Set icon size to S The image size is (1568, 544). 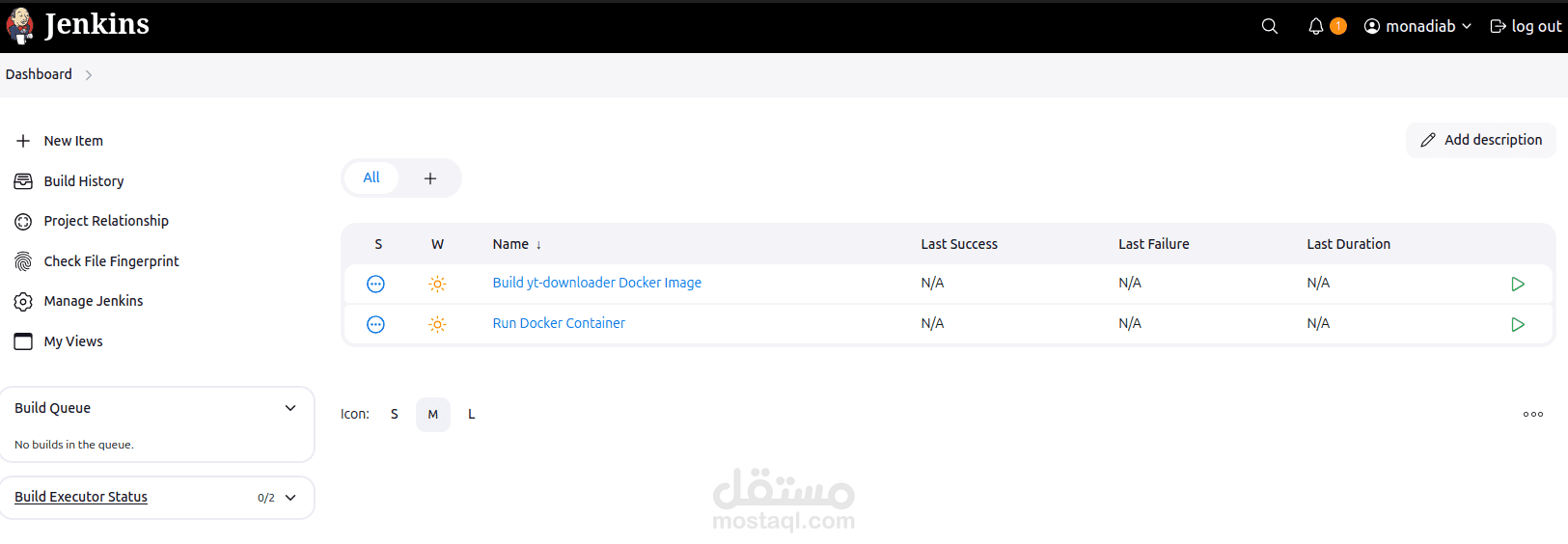(394, 414)
